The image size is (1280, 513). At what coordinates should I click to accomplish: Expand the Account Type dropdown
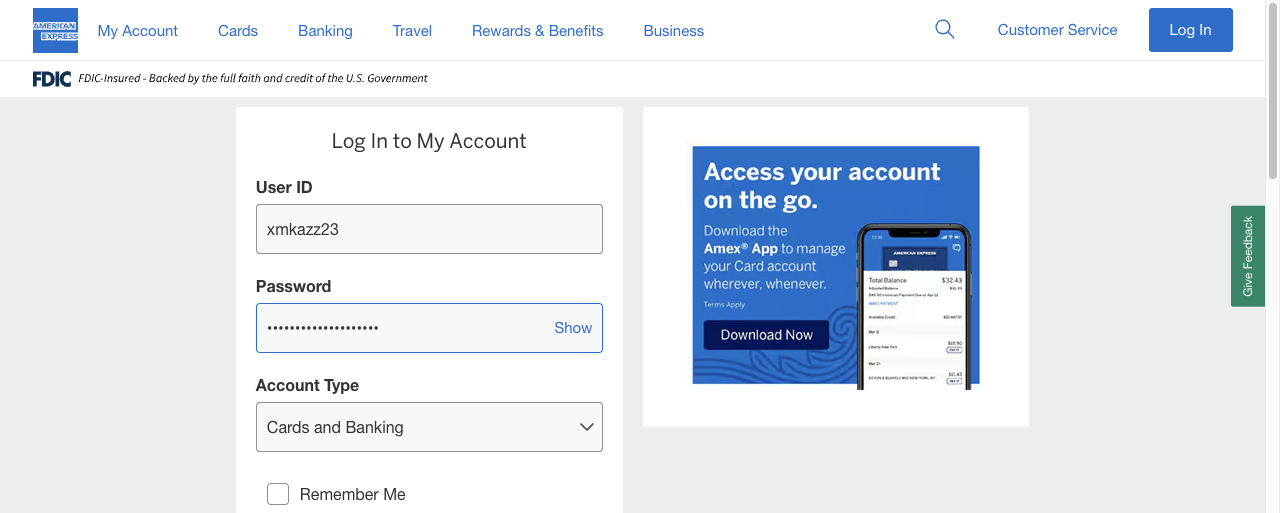click(429, 427)
